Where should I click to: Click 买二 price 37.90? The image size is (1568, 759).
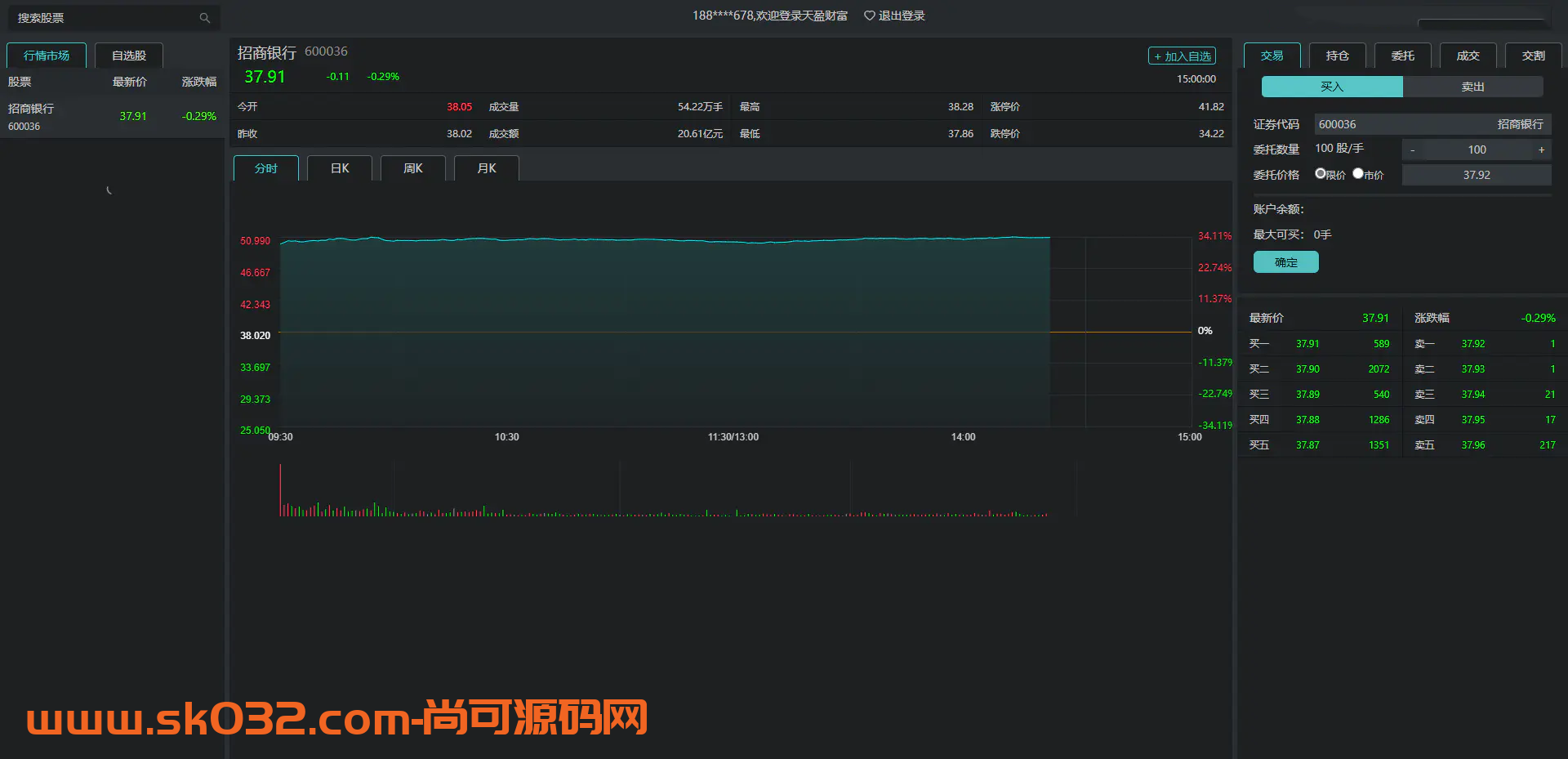[x=1307, y=369]
